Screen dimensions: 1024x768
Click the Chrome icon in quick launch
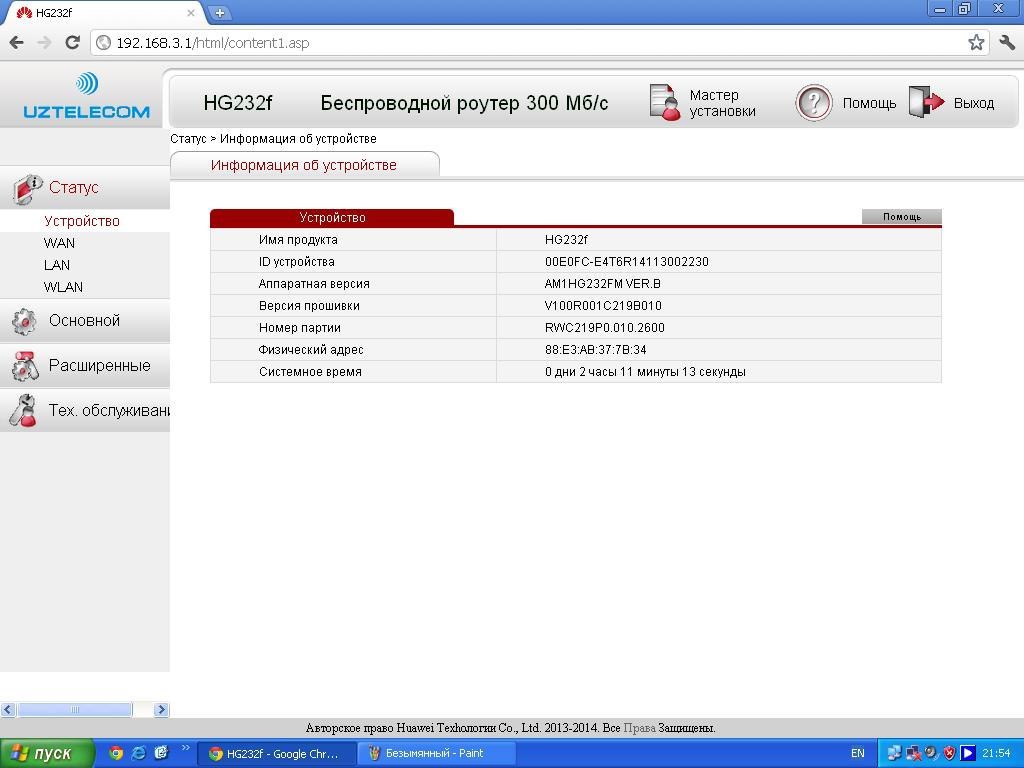(x=116, y=753)
